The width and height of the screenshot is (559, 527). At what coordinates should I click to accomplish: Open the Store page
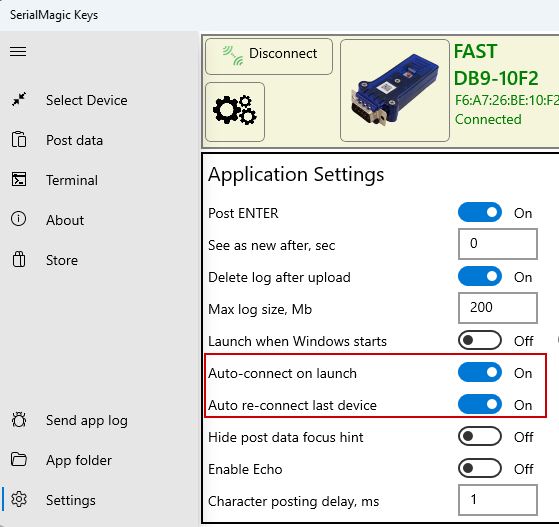(x=62, y=260)
